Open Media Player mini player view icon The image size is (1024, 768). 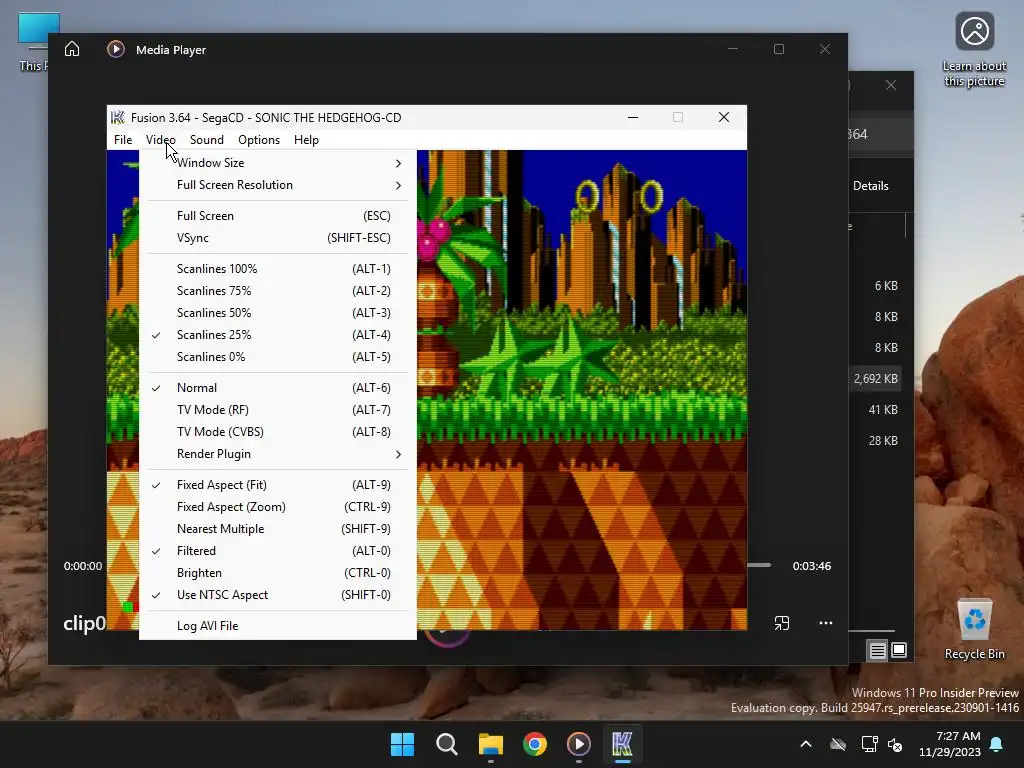point(782,623)
